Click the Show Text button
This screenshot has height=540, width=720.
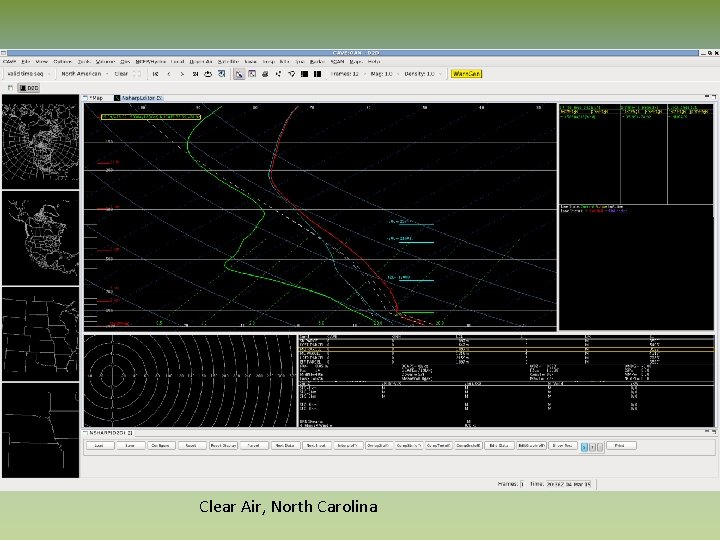coord(562,446)
